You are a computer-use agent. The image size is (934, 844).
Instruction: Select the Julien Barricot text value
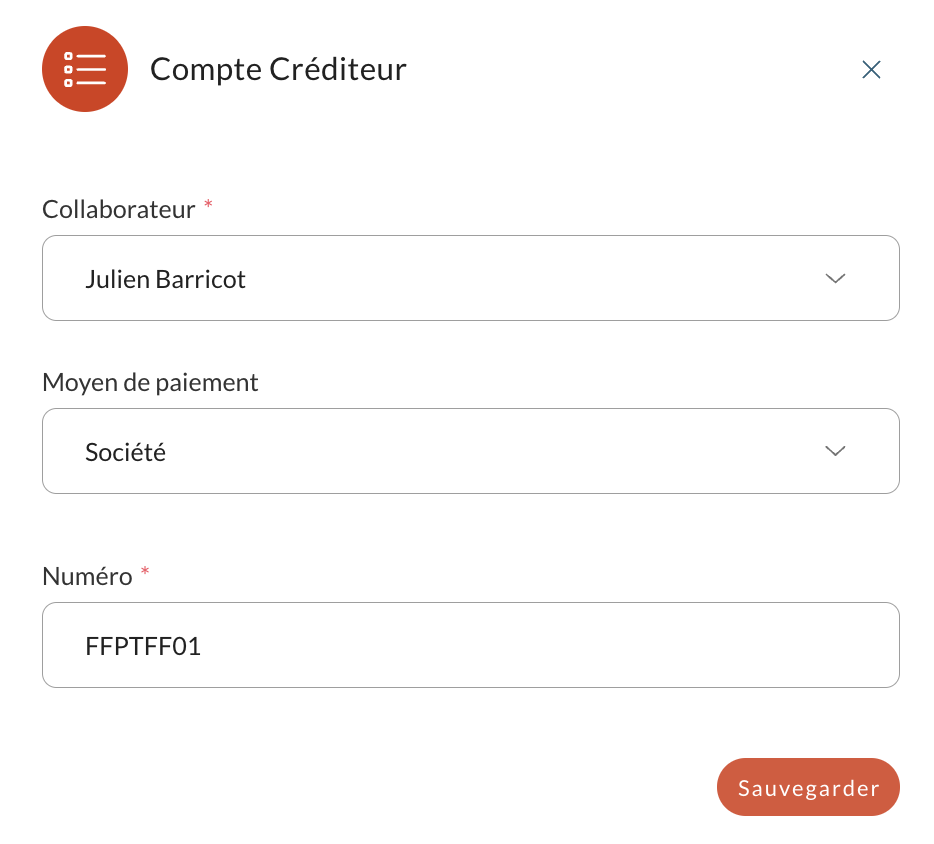(x=165, y=279)
